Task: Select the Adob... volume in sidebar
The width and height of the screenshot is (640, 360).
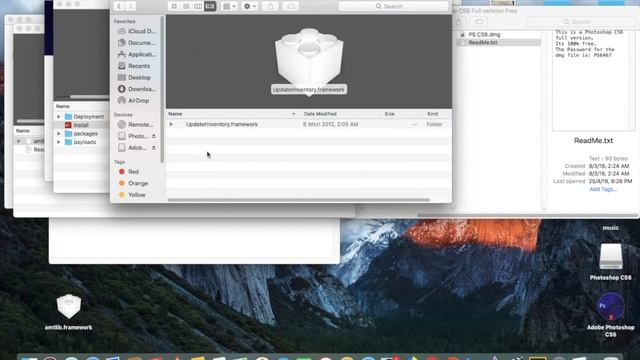Action: click(133, 148)
